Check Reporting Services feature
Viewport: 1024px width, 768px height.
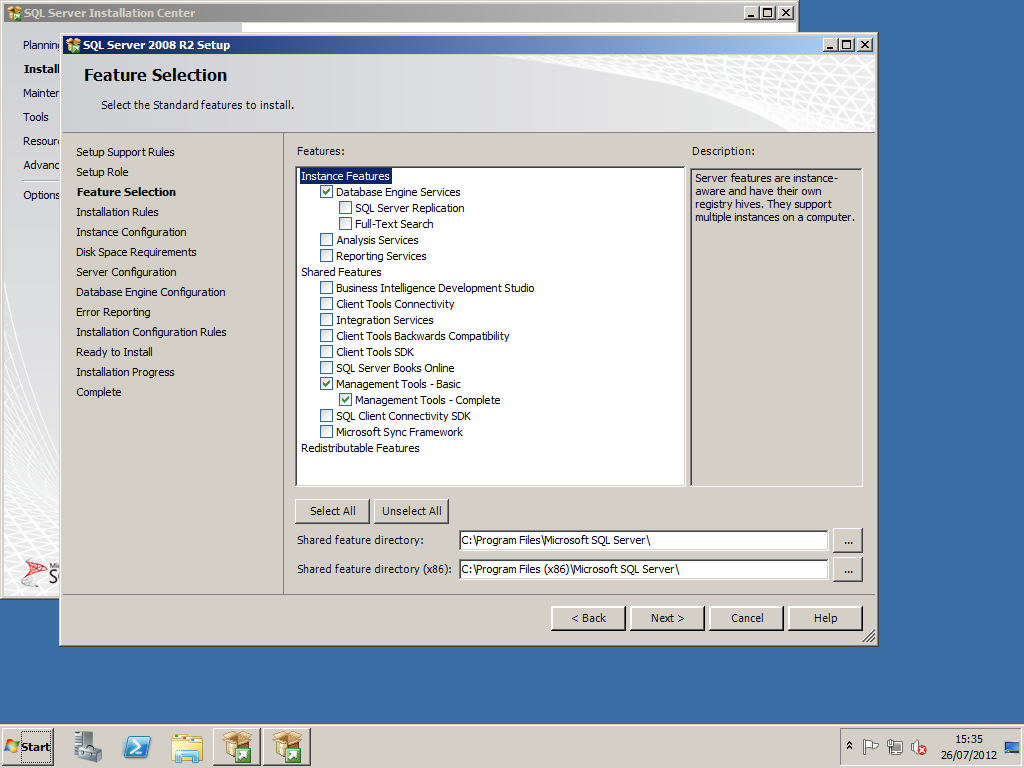(x=327, y=256)
